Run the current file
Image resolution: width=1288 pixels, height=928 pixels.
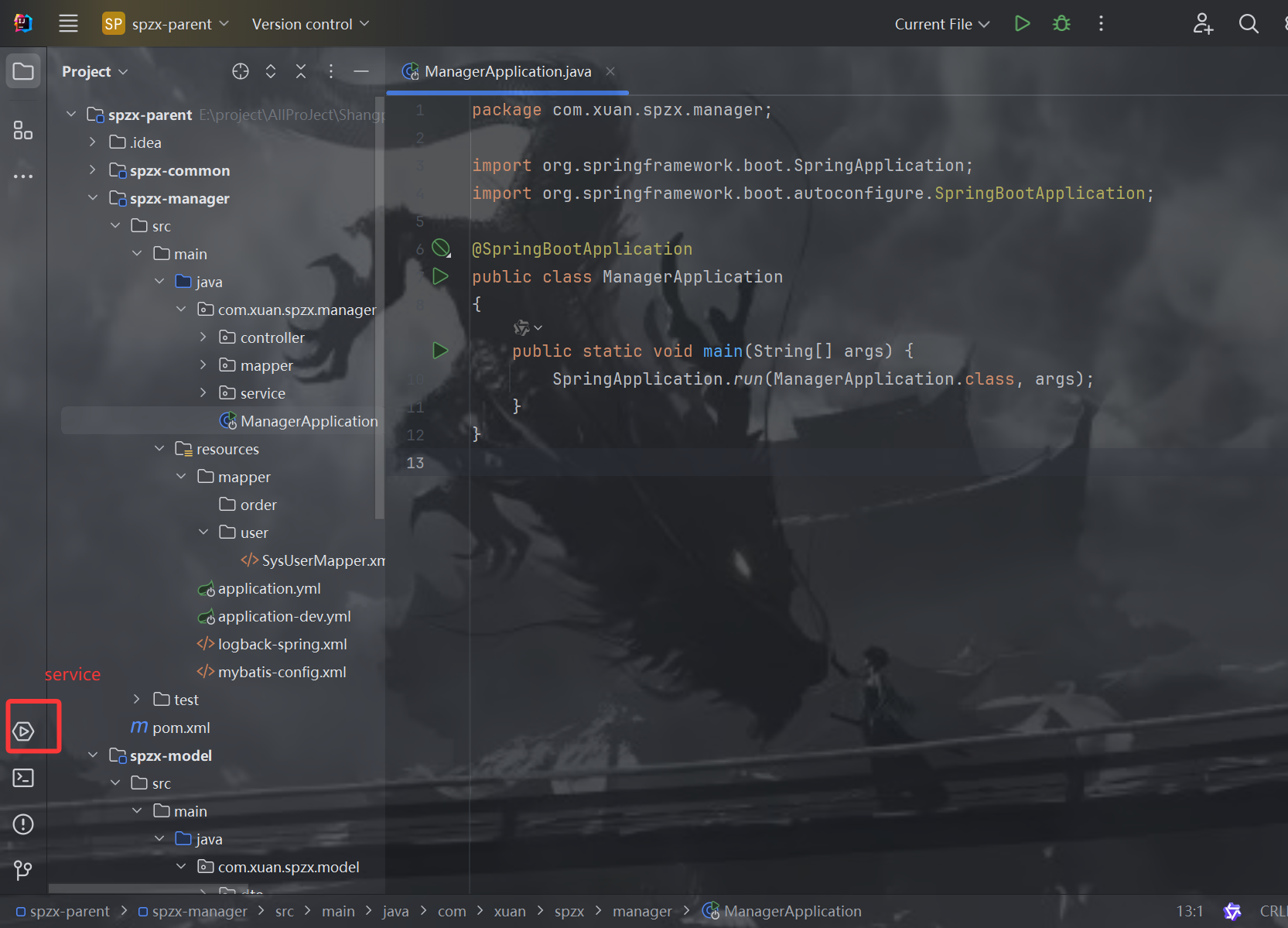click(x=1022, y=24)
